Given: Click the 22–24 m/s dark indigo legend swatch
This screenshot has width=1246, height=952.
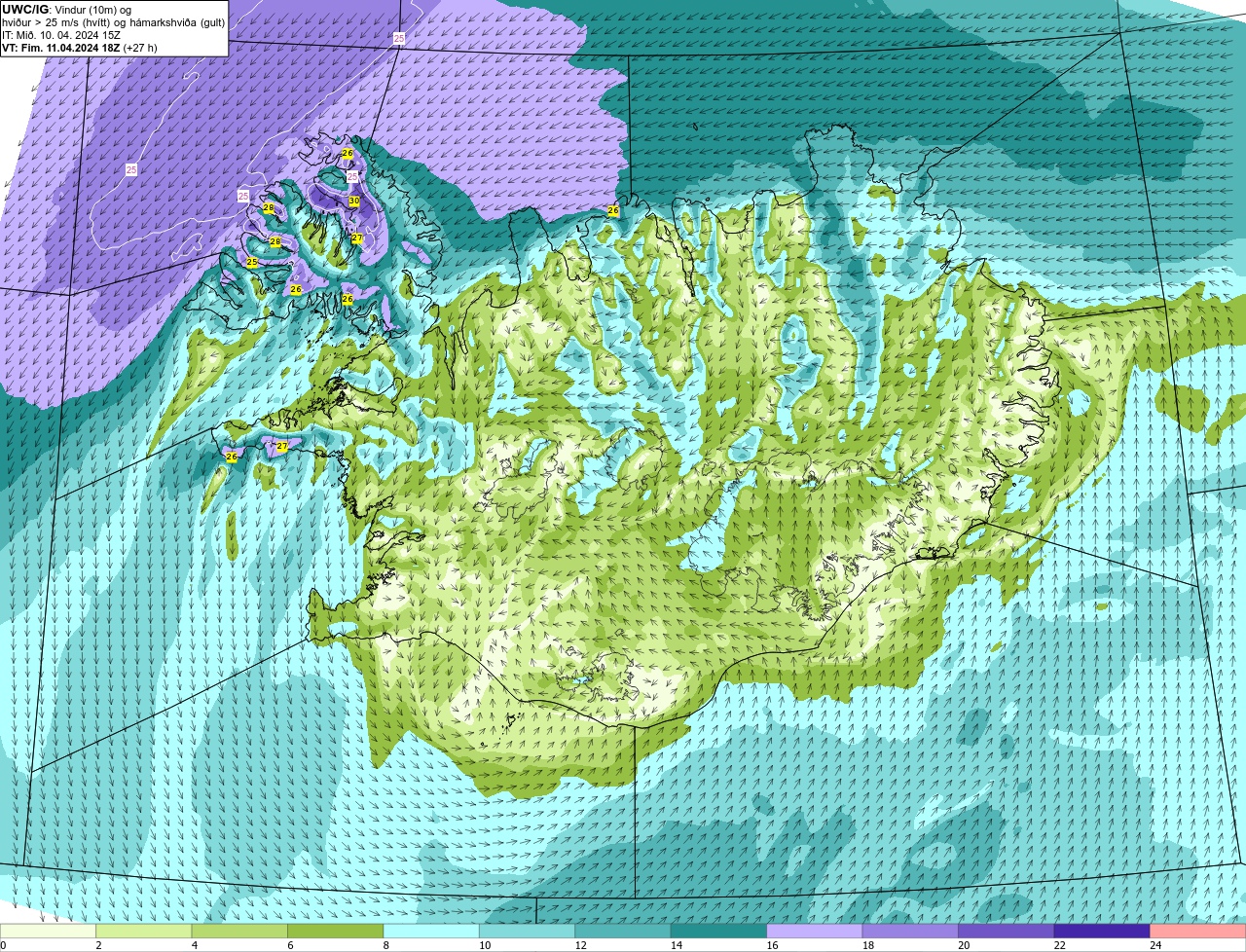Looking at the screenshot, I should click(1102, 931).
